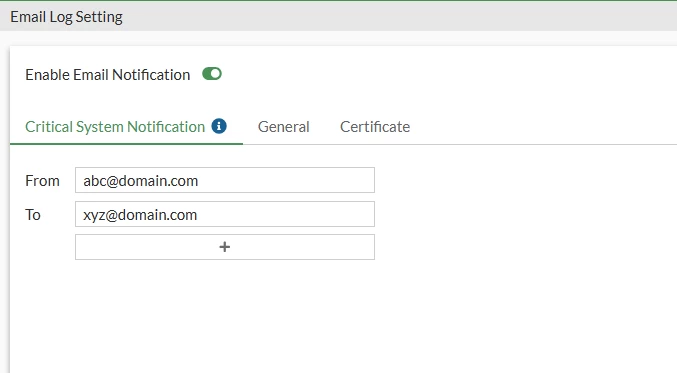
Task: Click the From field label
Action: (x=42, y=180)
